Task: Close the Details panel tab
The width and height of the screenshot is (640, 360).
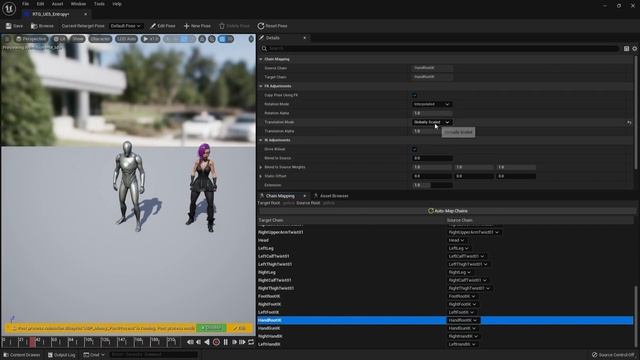Action: (304, 38)
